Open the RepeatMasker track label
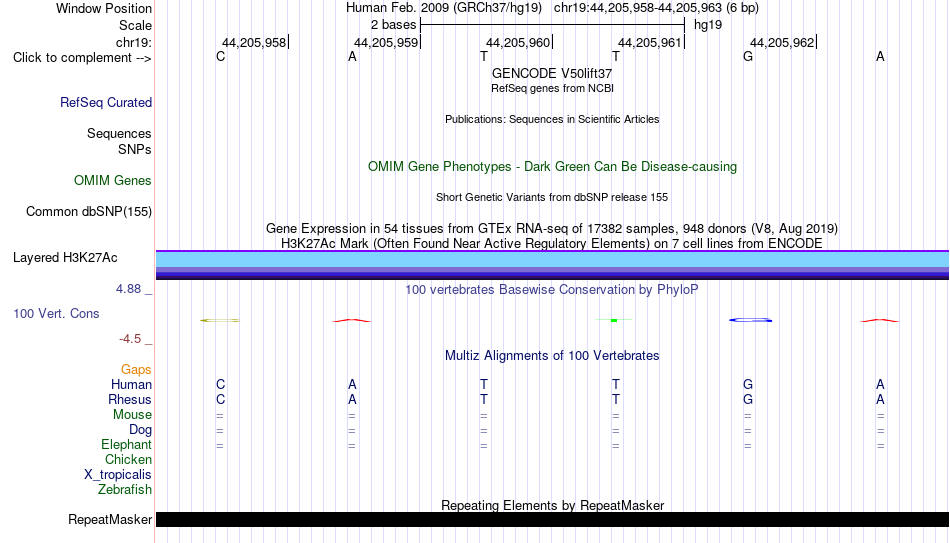The width and height of the screenshot is (950, 543). [110, 519]
